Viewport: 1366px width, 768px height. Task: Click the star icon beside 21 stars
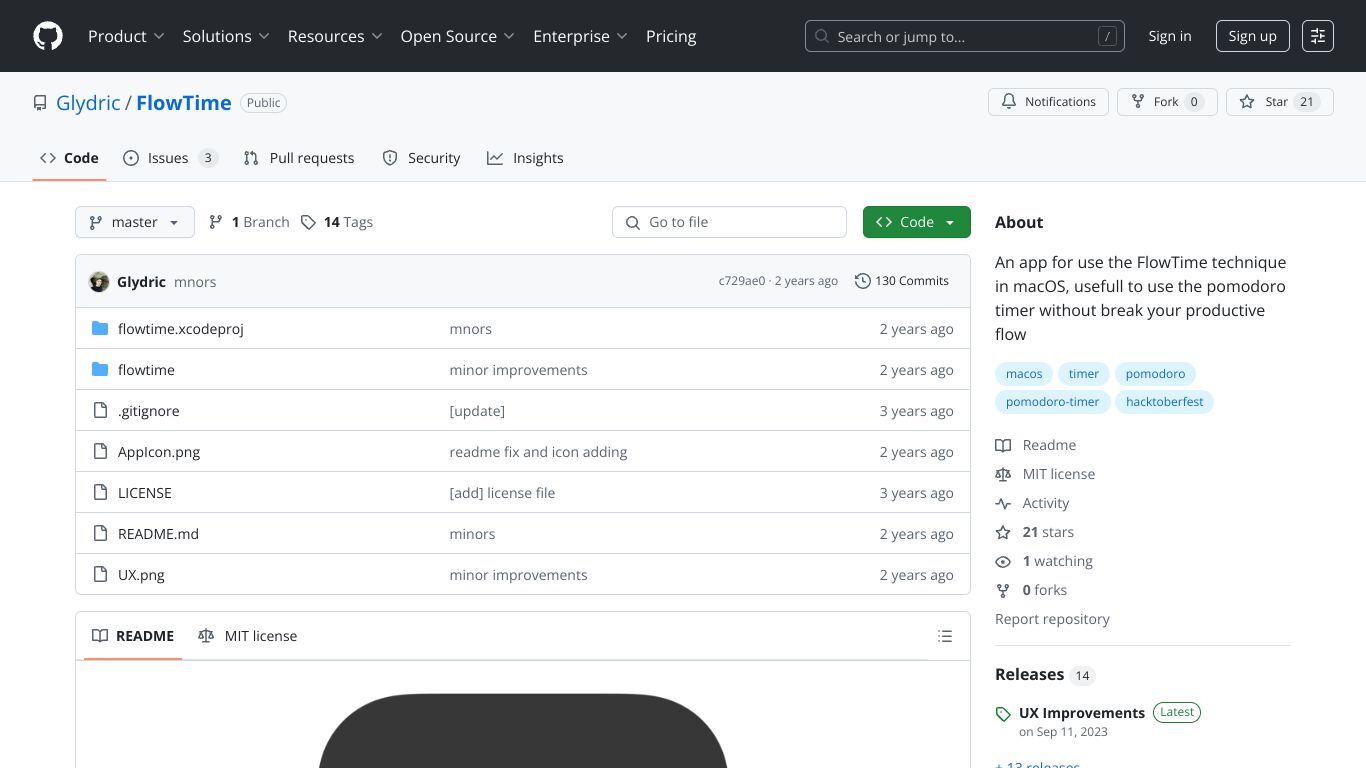[1003, 532]
